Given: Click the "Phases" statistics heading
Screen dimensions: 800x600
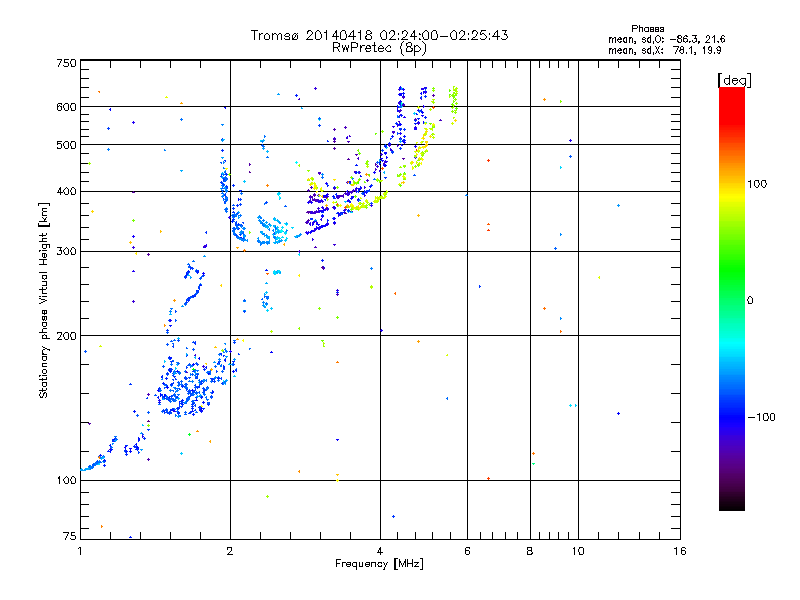Looking at the screenshot, I should 647,29.
